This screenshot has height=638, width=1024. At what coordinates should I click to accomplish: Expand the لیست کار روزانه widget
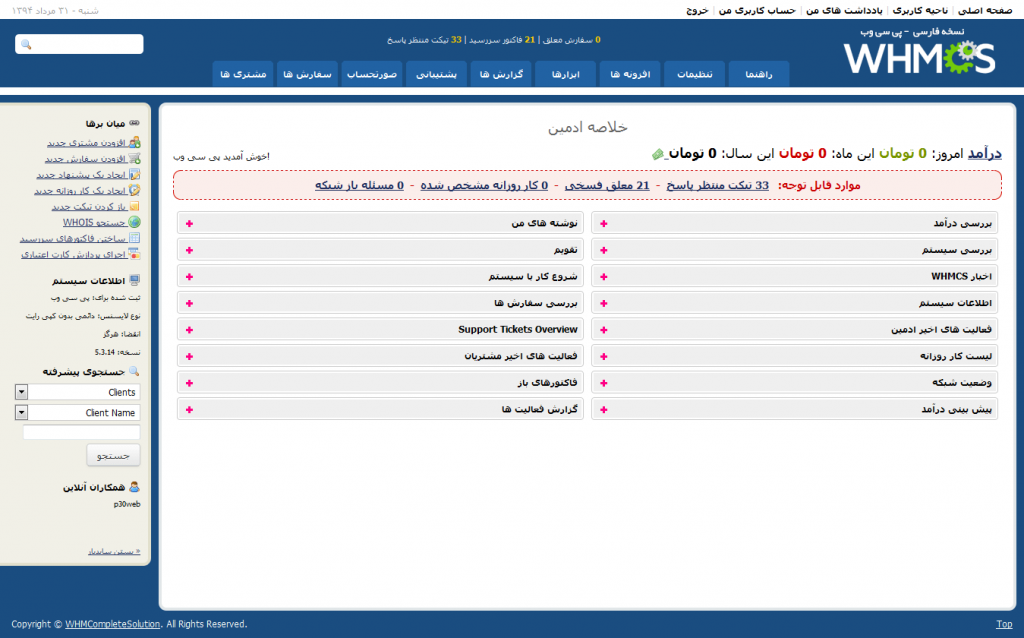(603, 357)
